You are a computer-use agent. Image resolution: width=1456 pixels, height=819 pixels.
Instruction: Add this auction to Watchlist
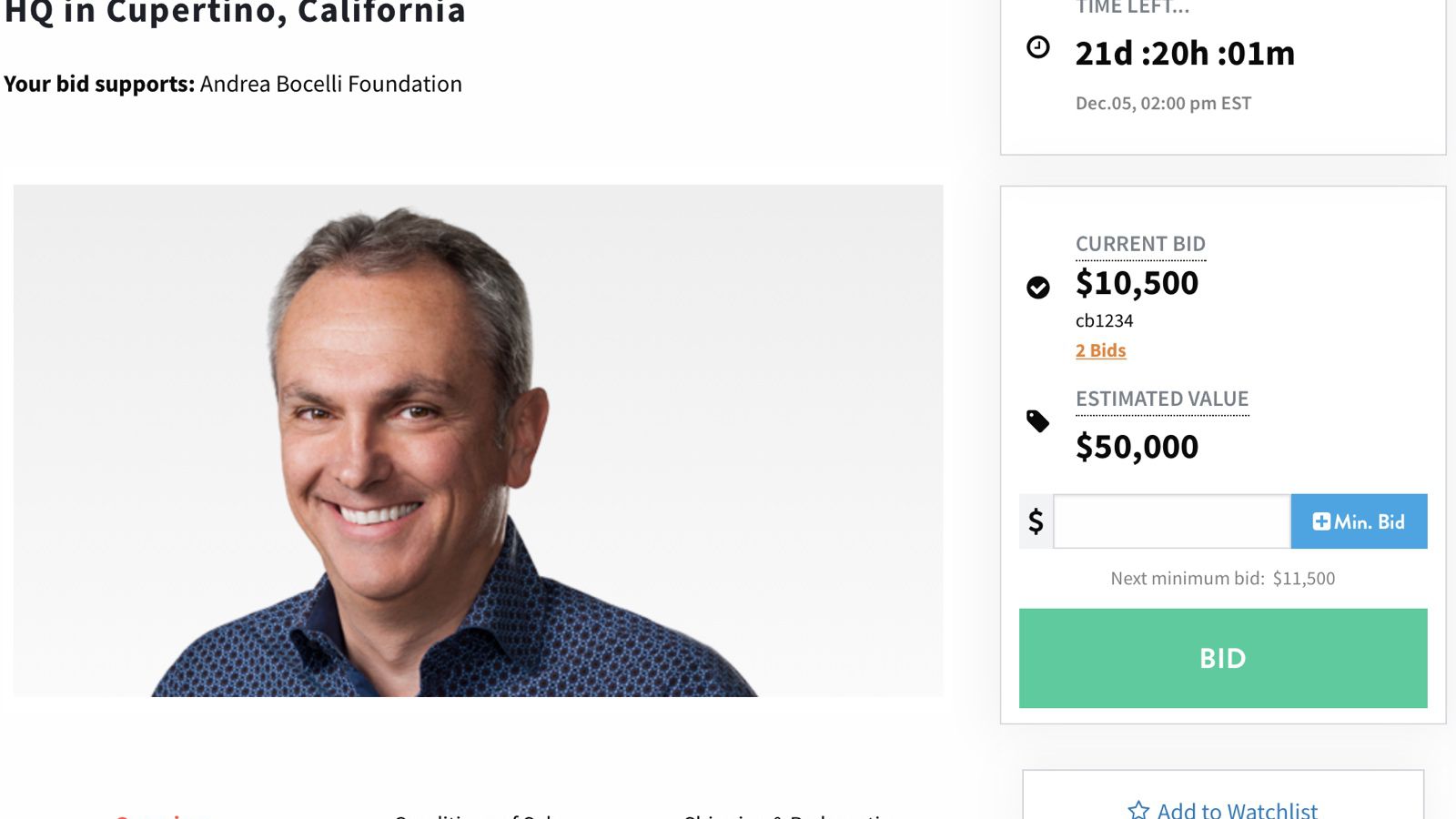(1223, 809)
